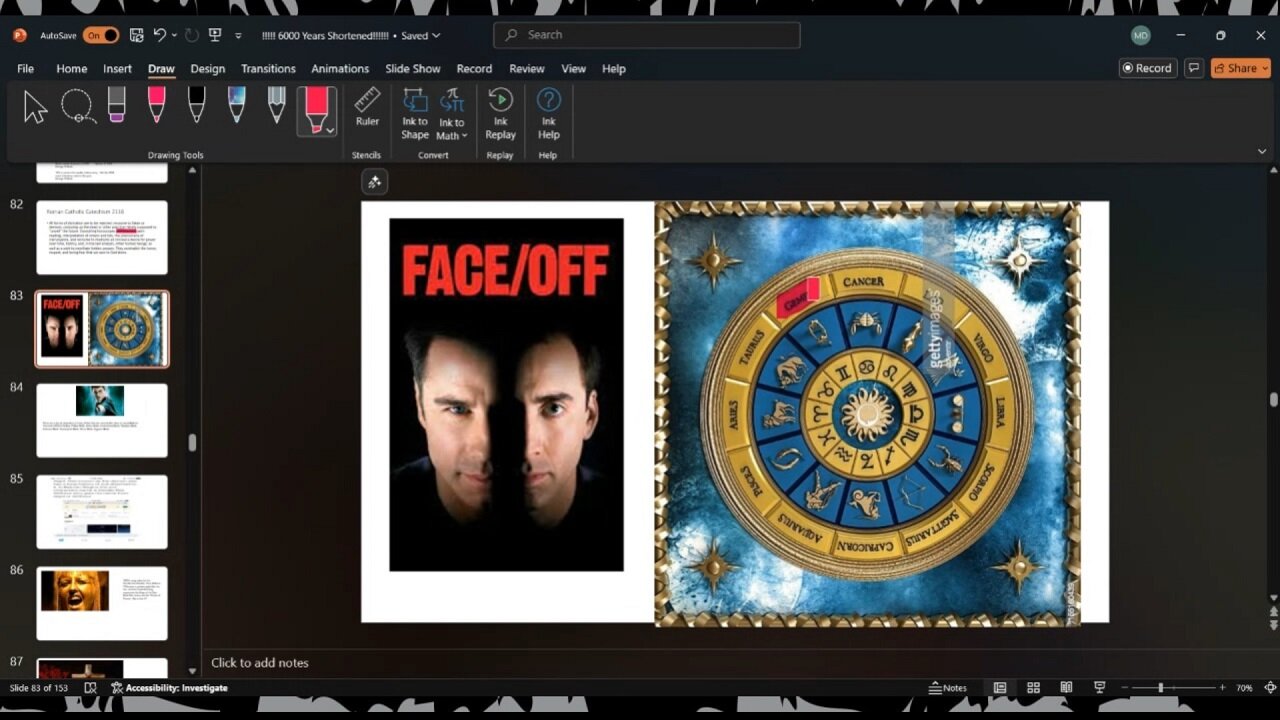This screenshot has height=720, width=1280.
Task: Open the highlighter options dropdown arrow
Action: 330,130
